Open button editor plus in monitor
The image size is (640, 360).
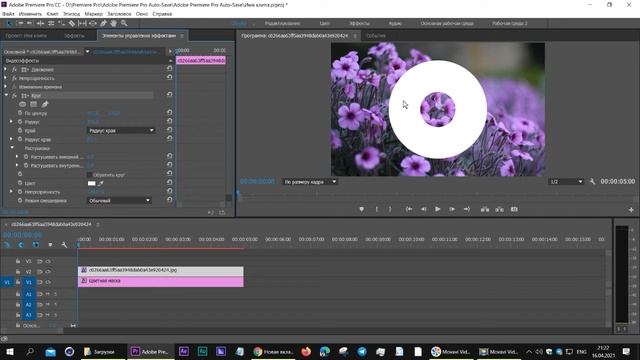pos(631,209)
